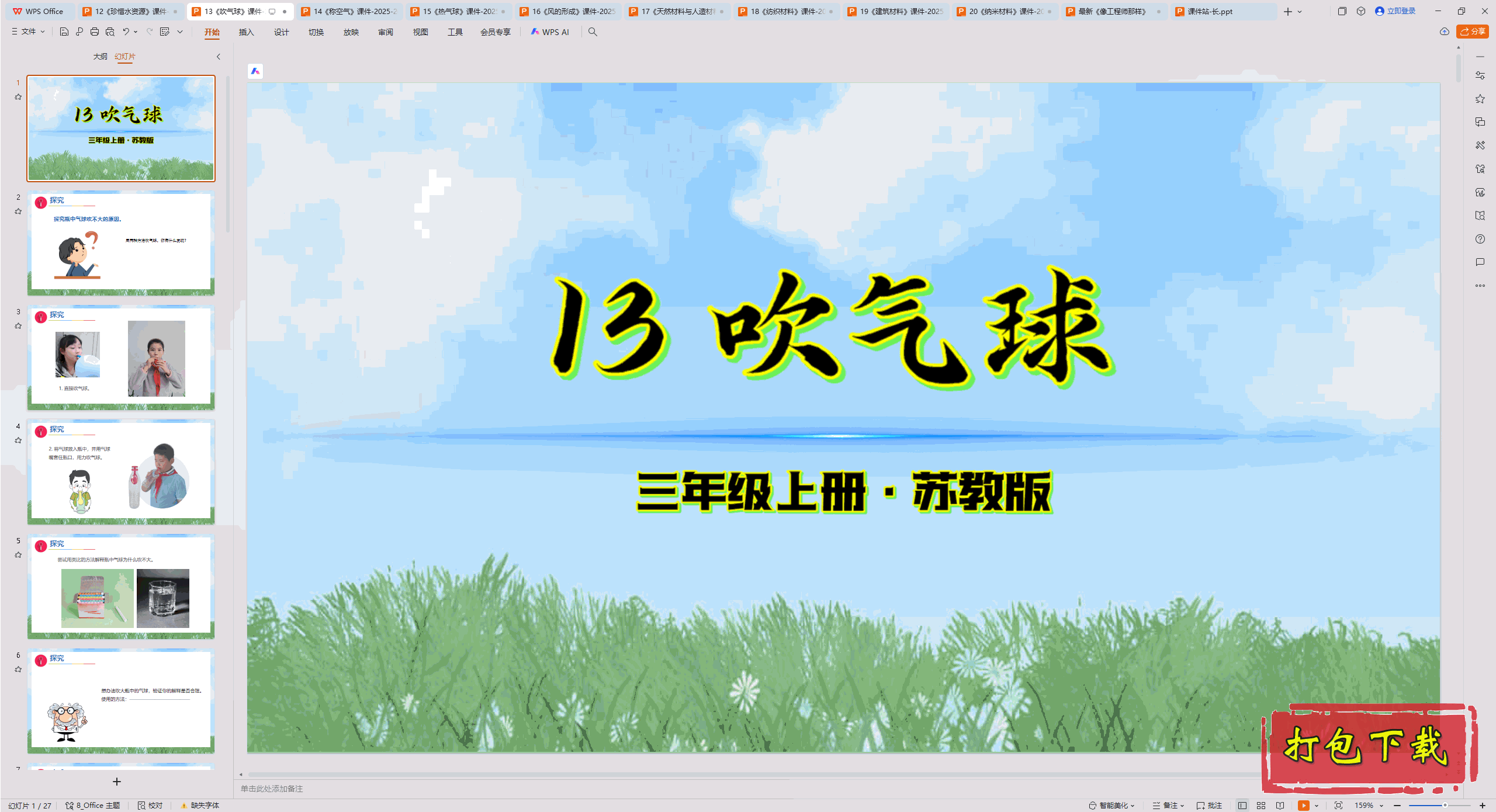Click the 分享 share button
Screen dimensions: 1496x812
(1472, 32)
